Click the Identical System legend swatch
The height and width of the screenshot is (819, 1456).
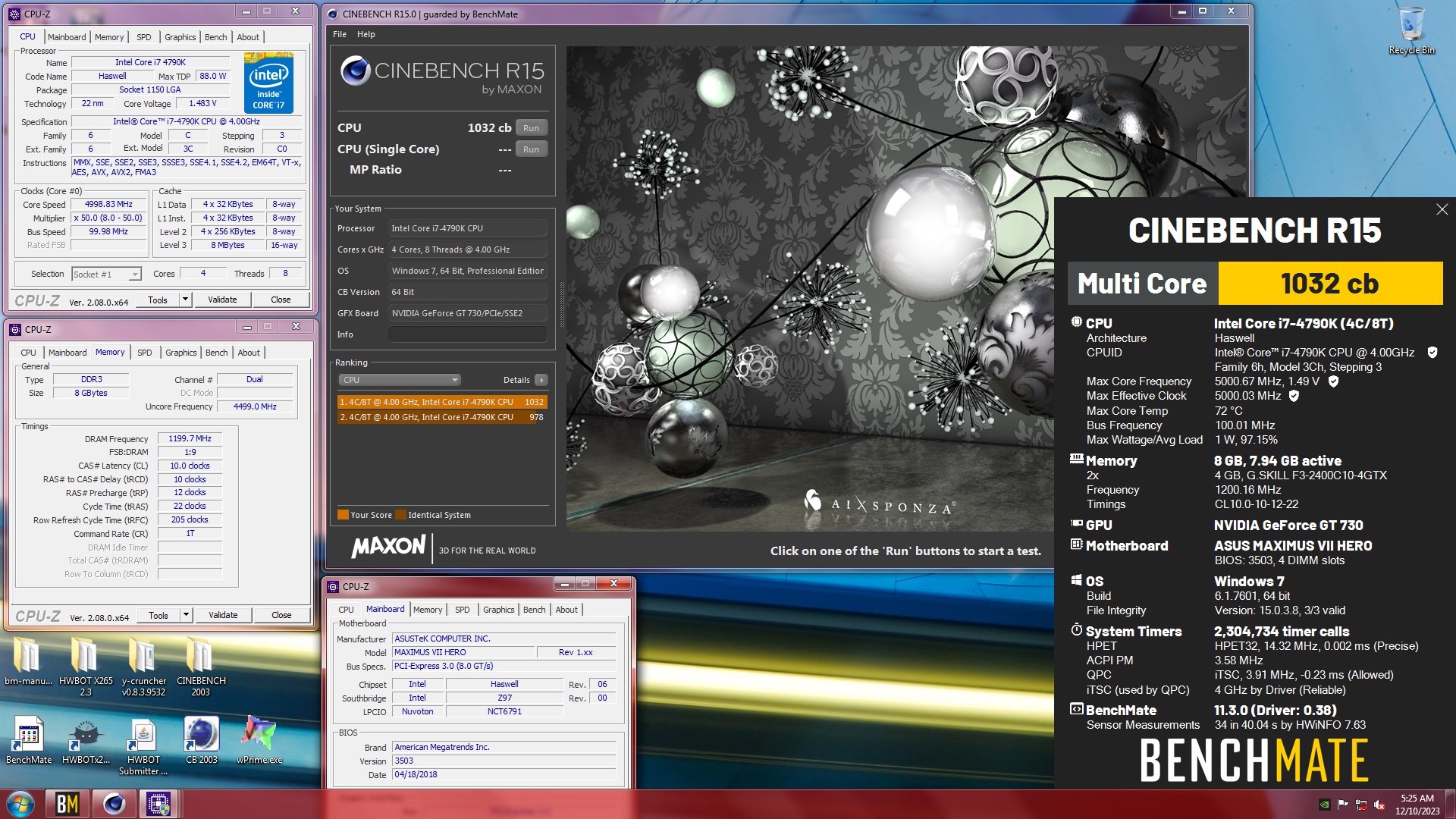pyautogui.click(x=400, y=515)
